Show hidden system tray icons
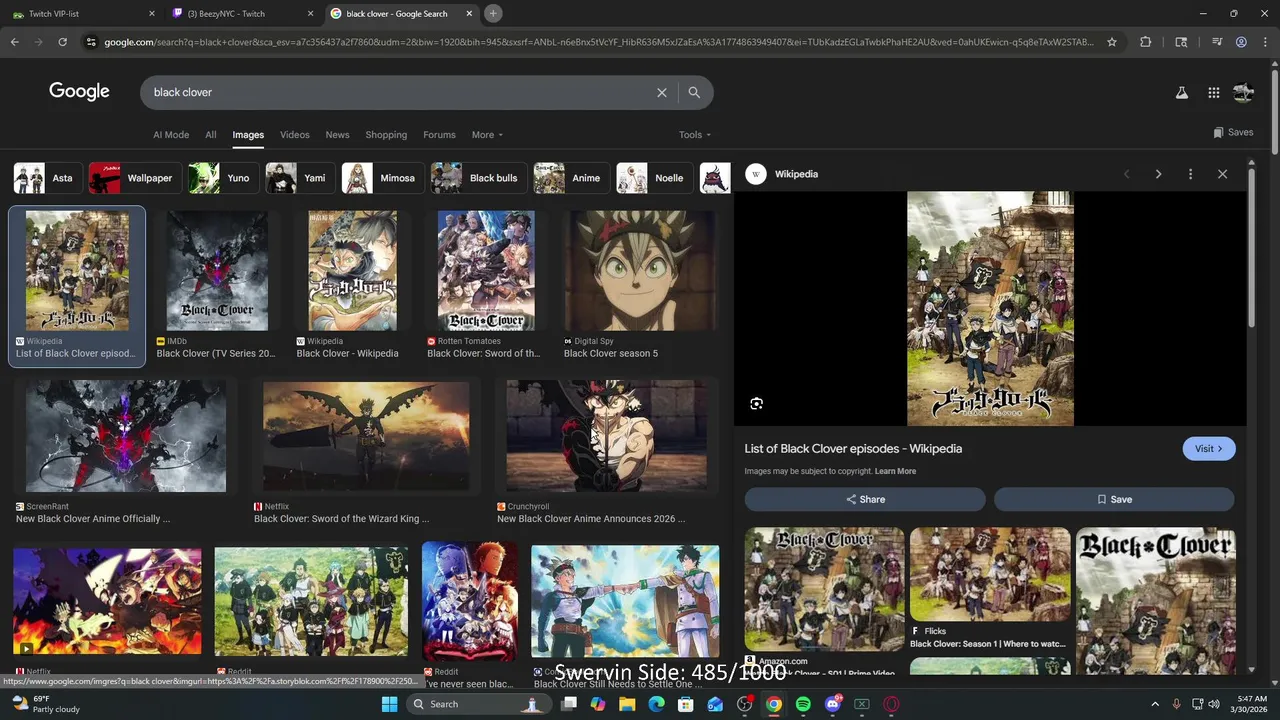1280x720 pixels. click(1155, 704)
